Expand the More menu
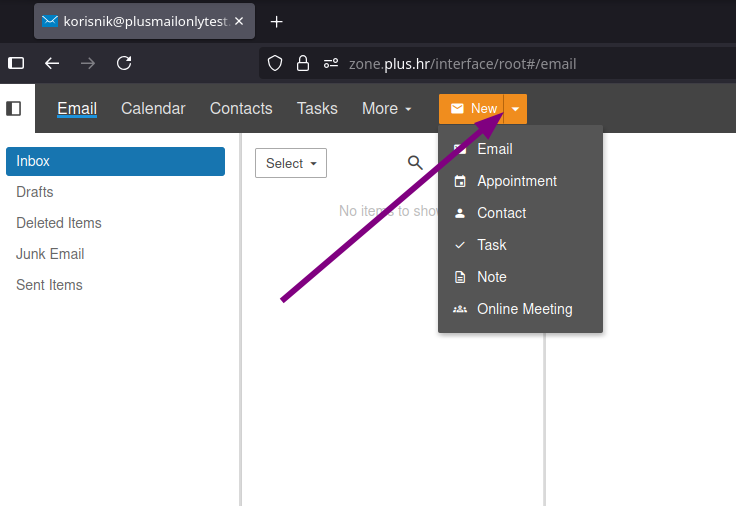 [387, 108]
